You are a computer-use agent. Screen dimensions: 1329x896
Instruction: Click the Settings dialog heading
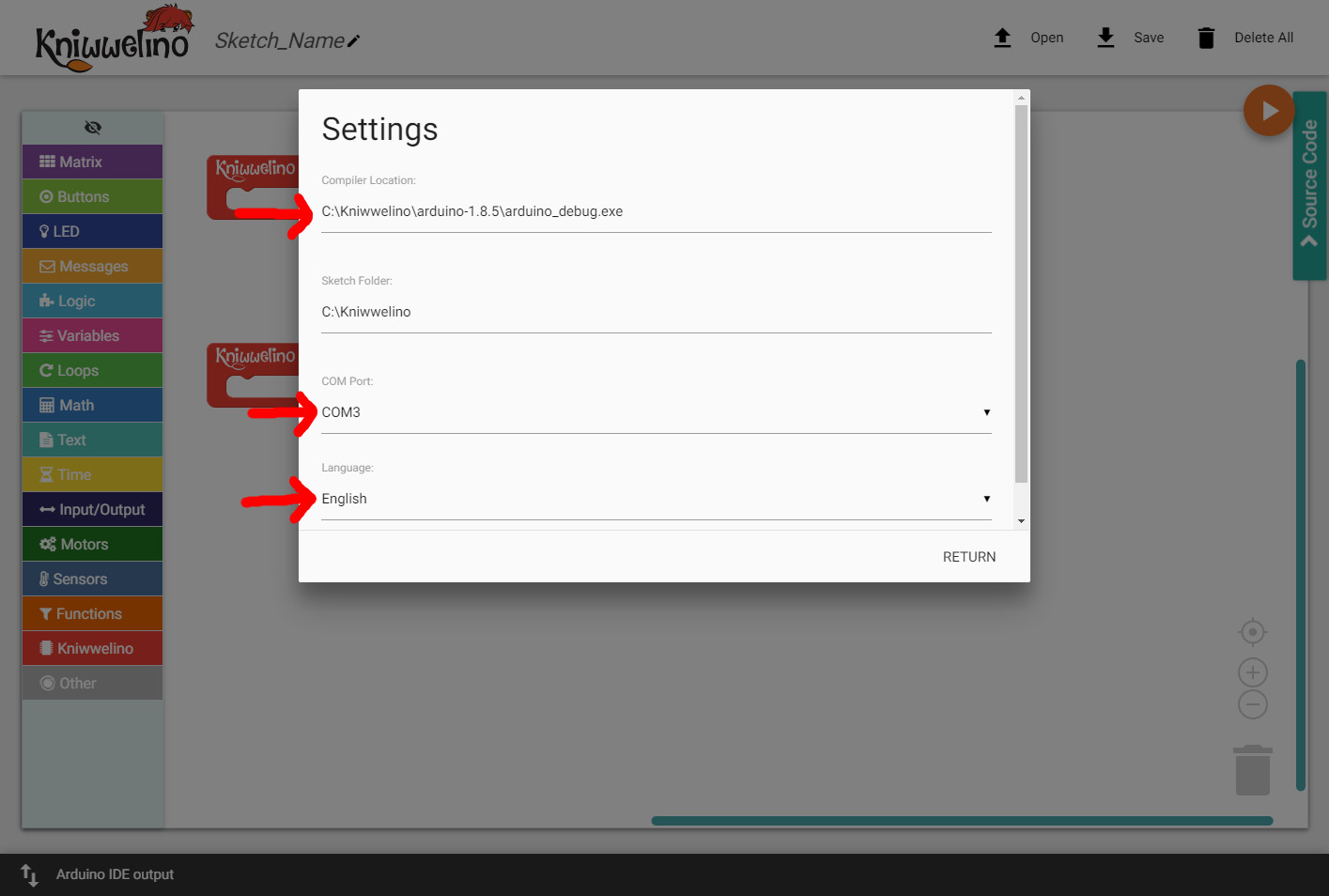point(379,129)
